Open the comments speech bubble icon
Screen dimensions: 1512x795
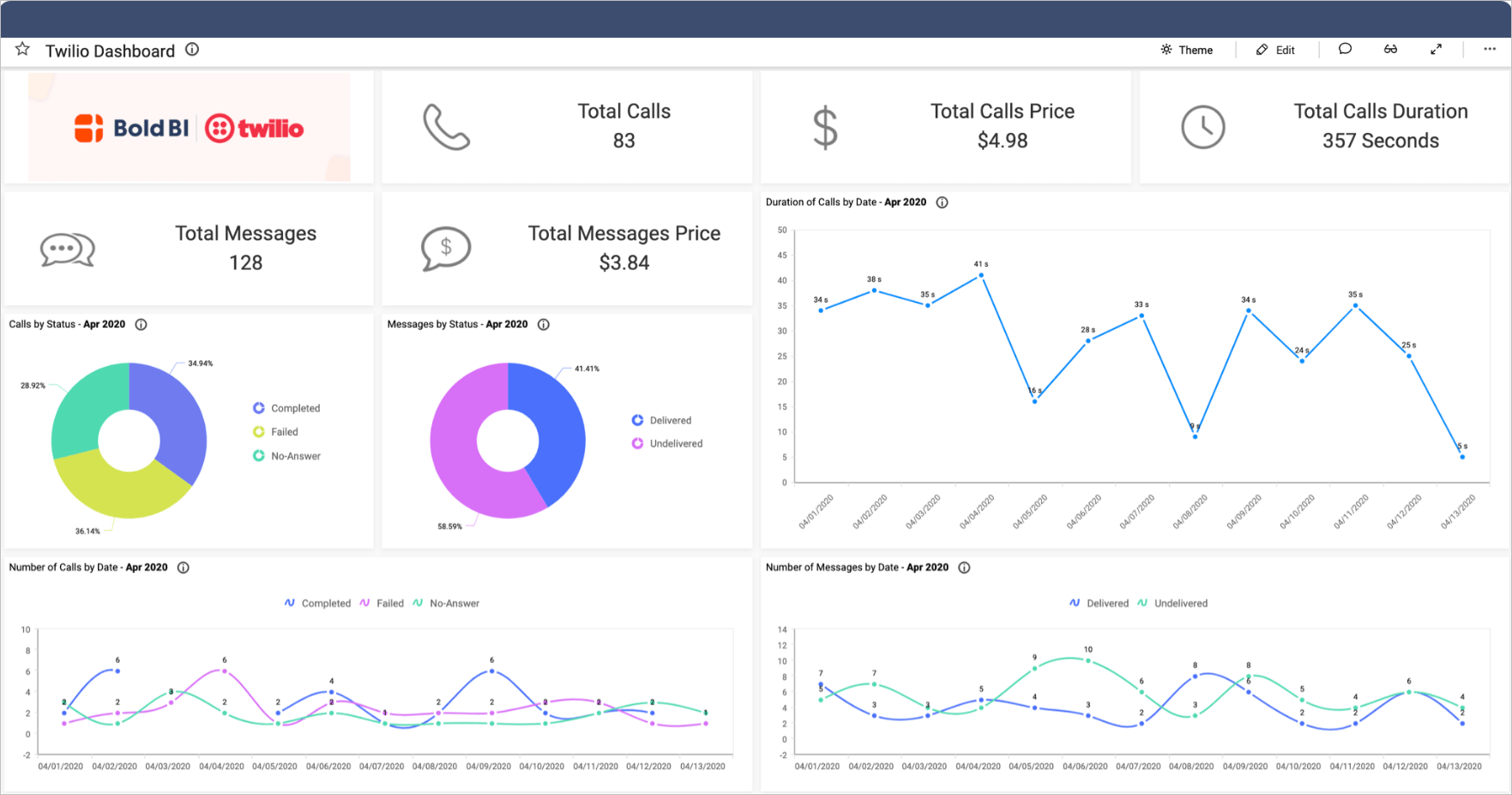click(1345, 49)
